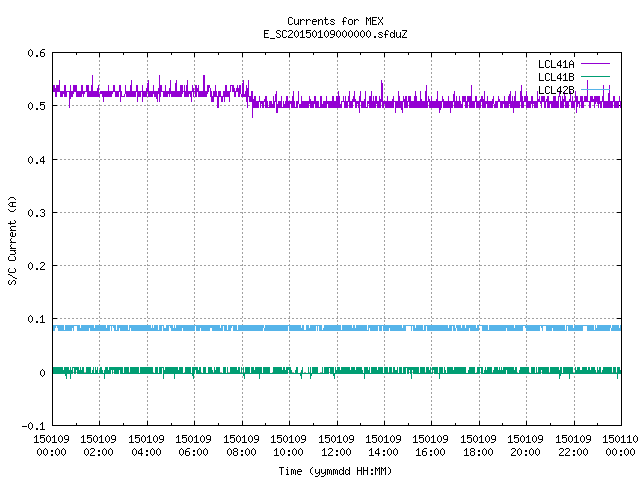Click the x-axis tick 150109 10:00

(288, 445)
